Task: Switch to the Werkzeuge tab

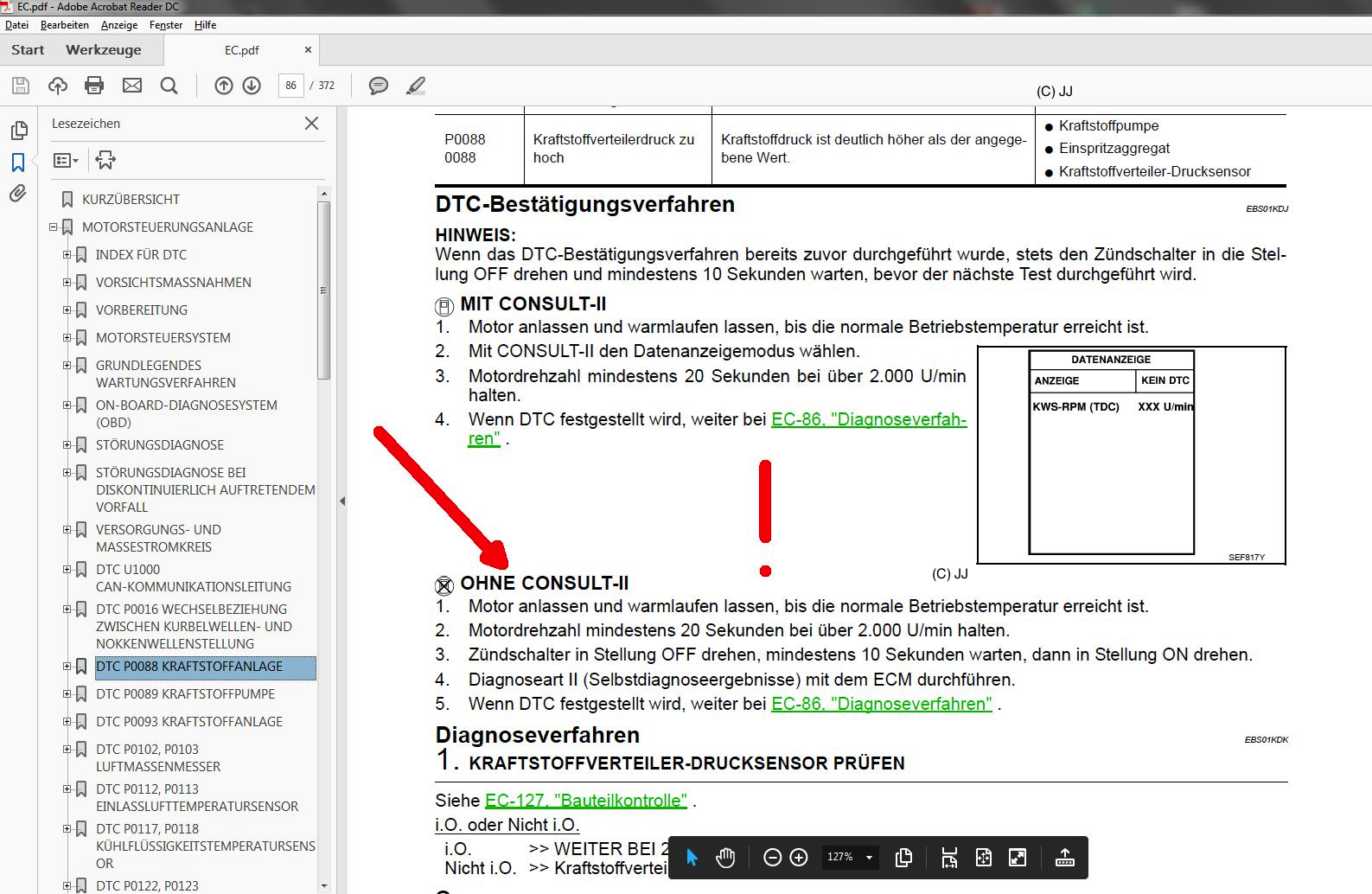Action: pyautogui.click(x=103, y=50)
